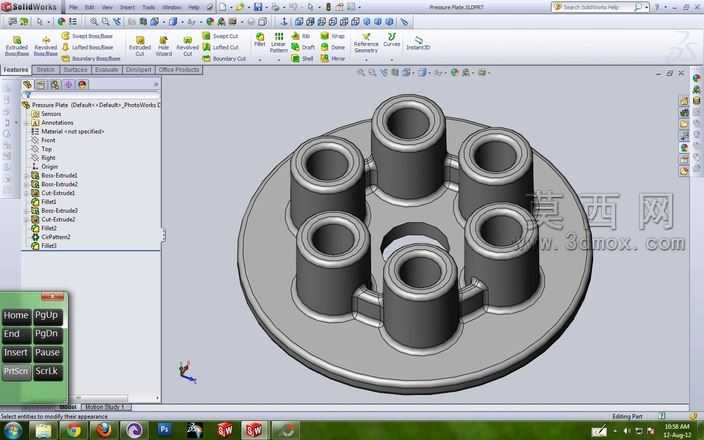The height and width of the screenshot is (440, 704).
Task: Select the Draft feature tool
Action: click(303, 47)
